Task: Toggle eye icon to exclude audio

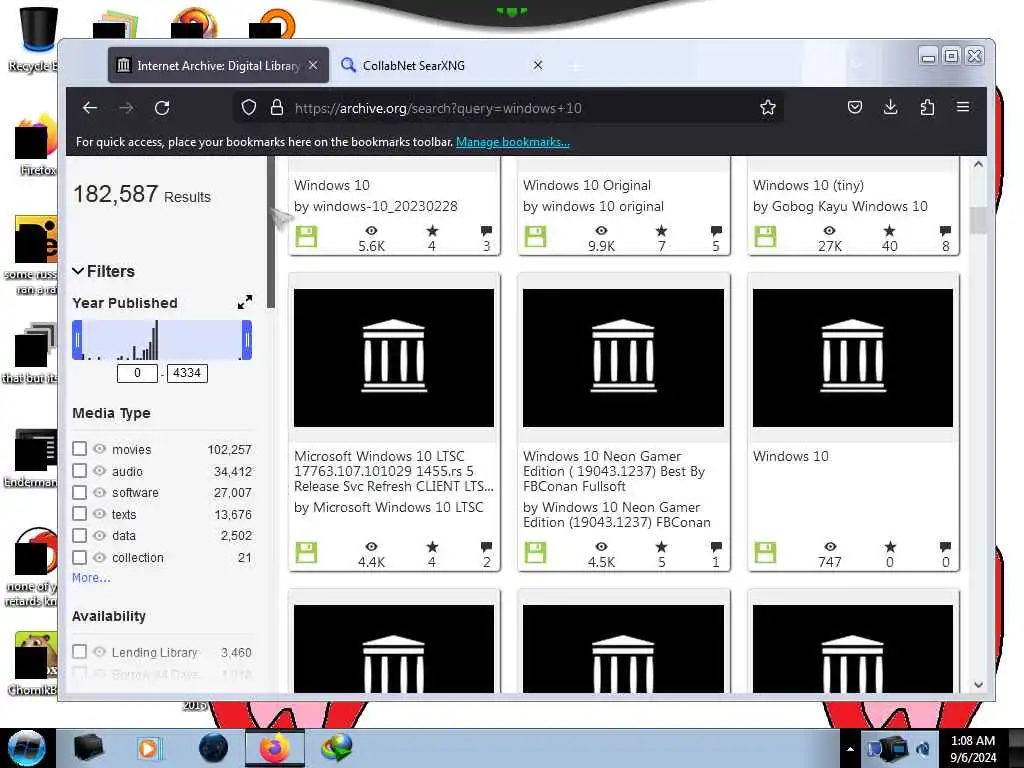Action: (x=99, y=470)
